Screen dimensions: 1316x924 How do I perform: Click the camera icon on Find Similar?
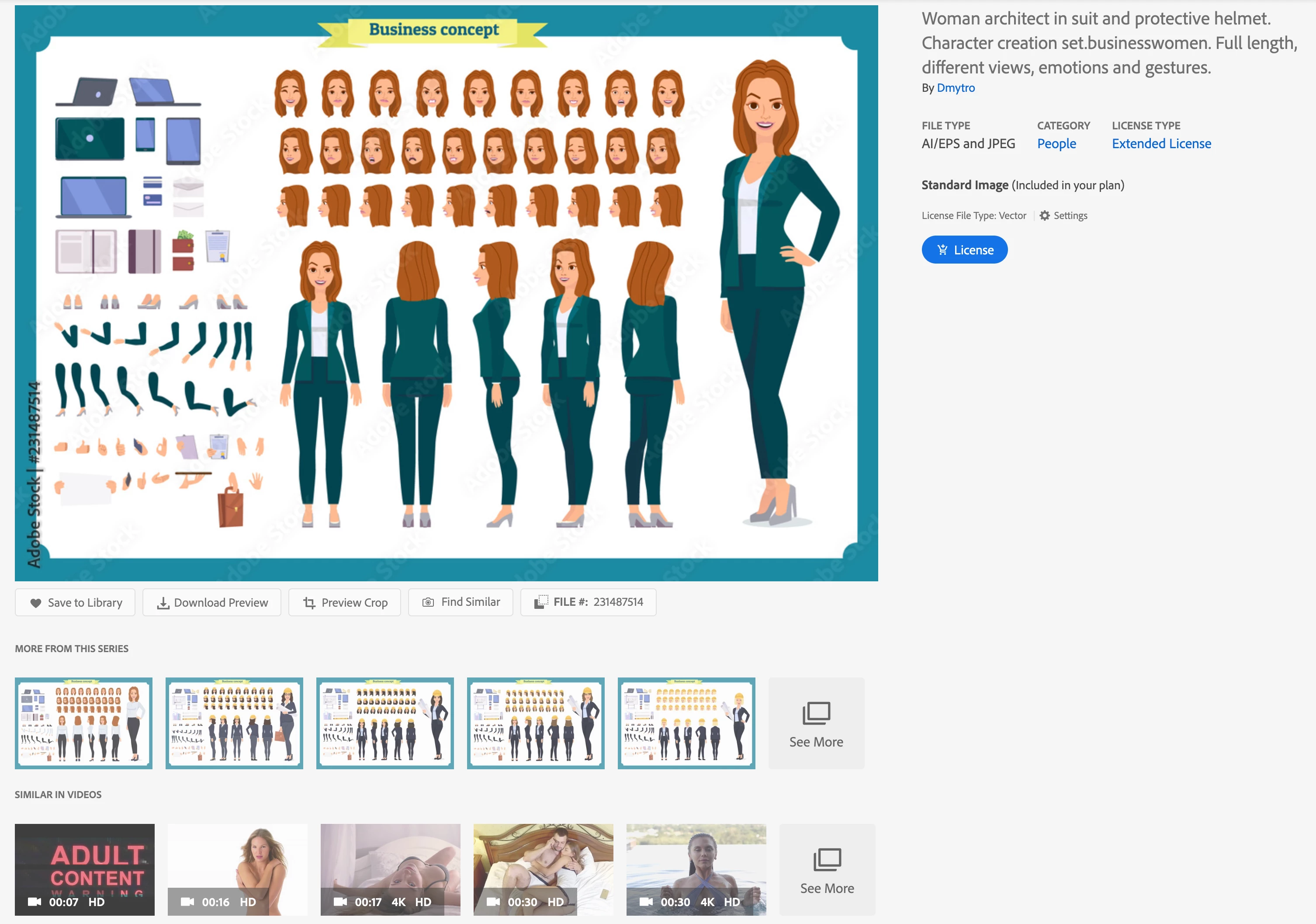pyautogui.click(x=428, y=602)
